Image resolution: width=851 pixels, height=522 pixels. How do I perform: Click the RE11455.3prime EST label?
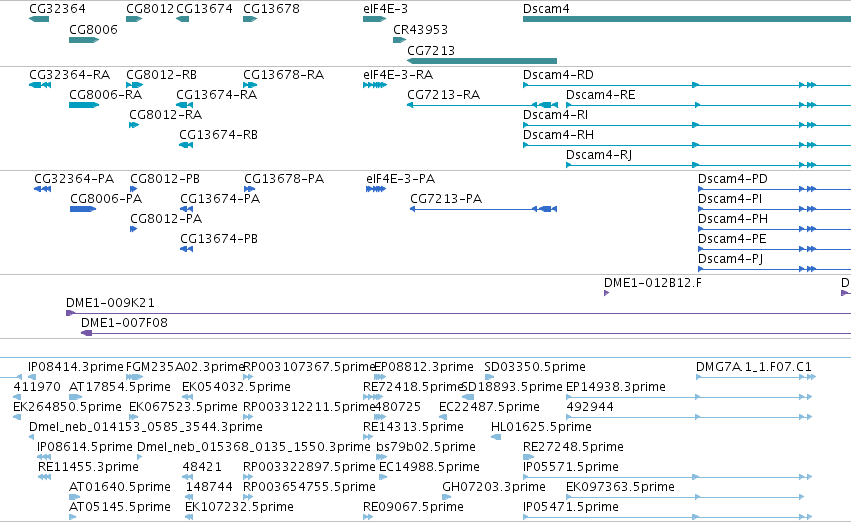[88, 467]
